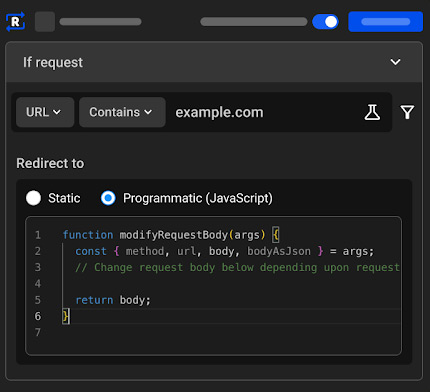Screen dimensions: 430x392
Task: Collapse the If request section chevron
Action: (395, 62)
